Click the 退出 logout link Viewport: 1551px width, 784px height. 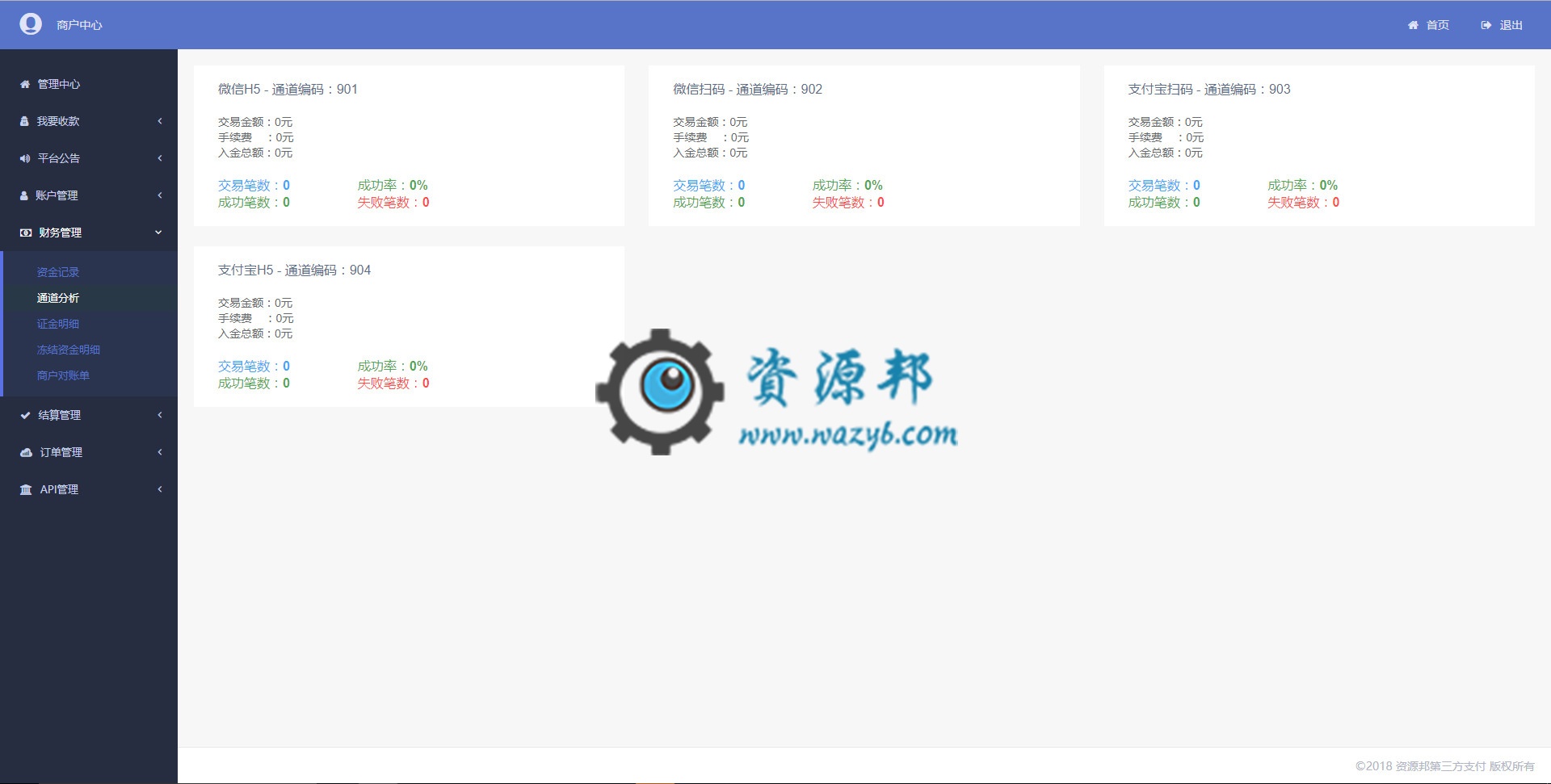click(1511, 25)
